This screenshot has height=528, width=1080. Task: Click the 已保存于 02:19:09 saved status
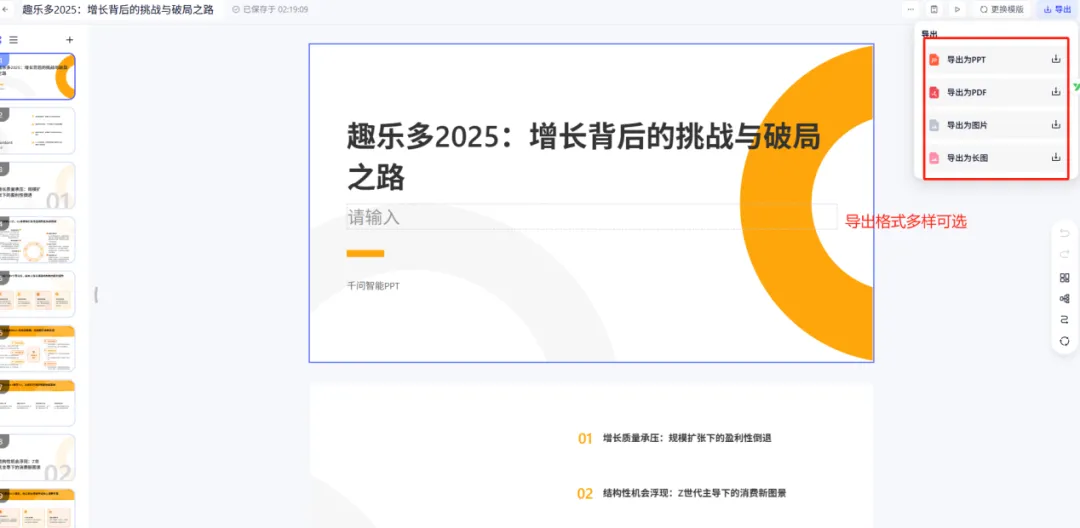[x=271, y=10]
